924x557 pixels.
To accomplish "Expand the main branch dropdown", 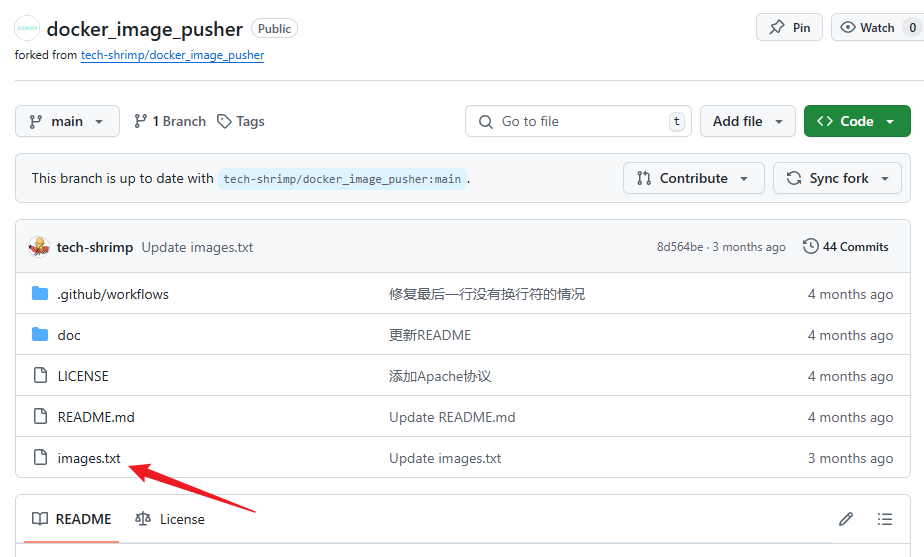I will tap(67, 121).
